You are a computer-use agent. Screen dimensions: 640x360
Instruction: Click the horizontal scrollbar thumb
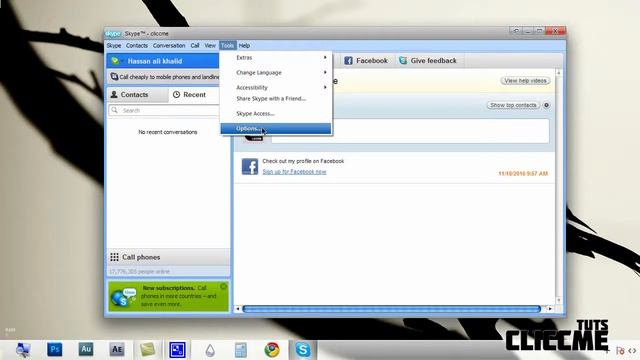click(x=392, y=309)
